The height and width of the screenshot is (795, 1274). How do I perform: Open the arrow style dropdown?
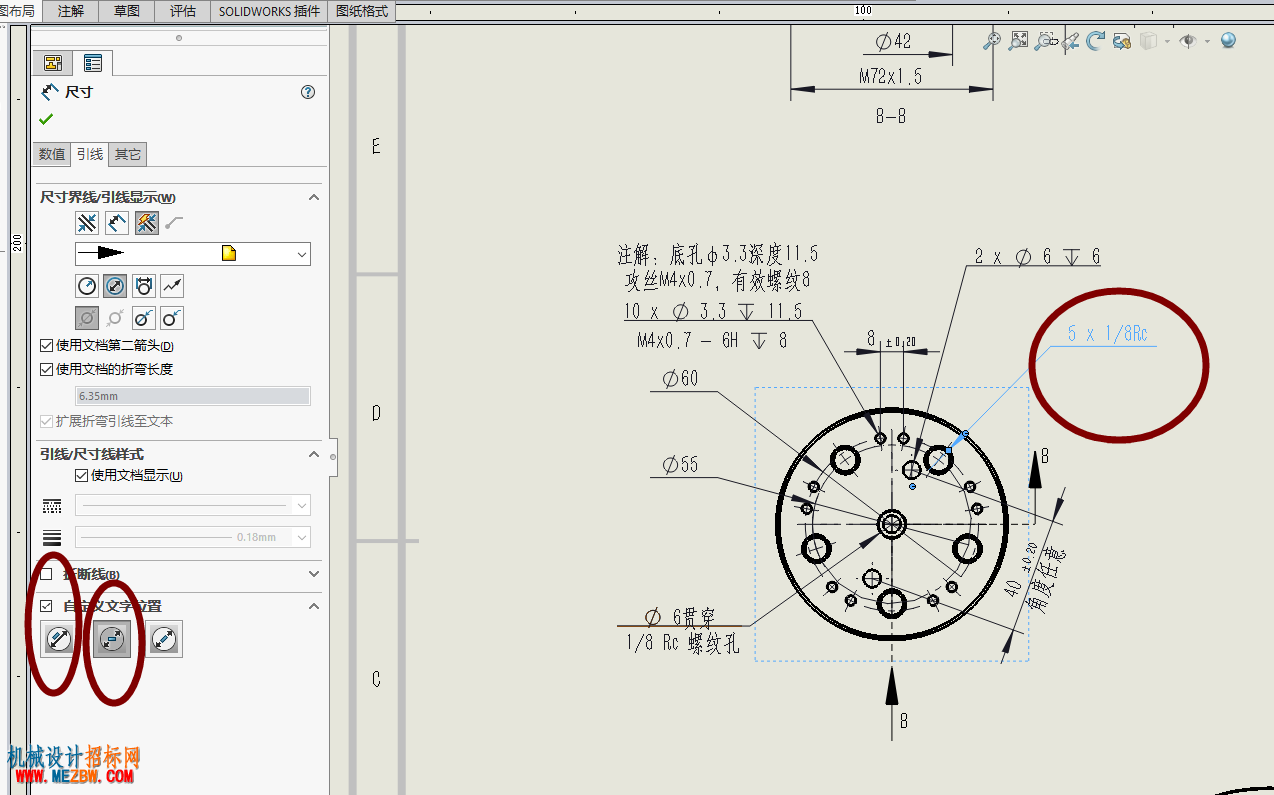tap(193, 254)
